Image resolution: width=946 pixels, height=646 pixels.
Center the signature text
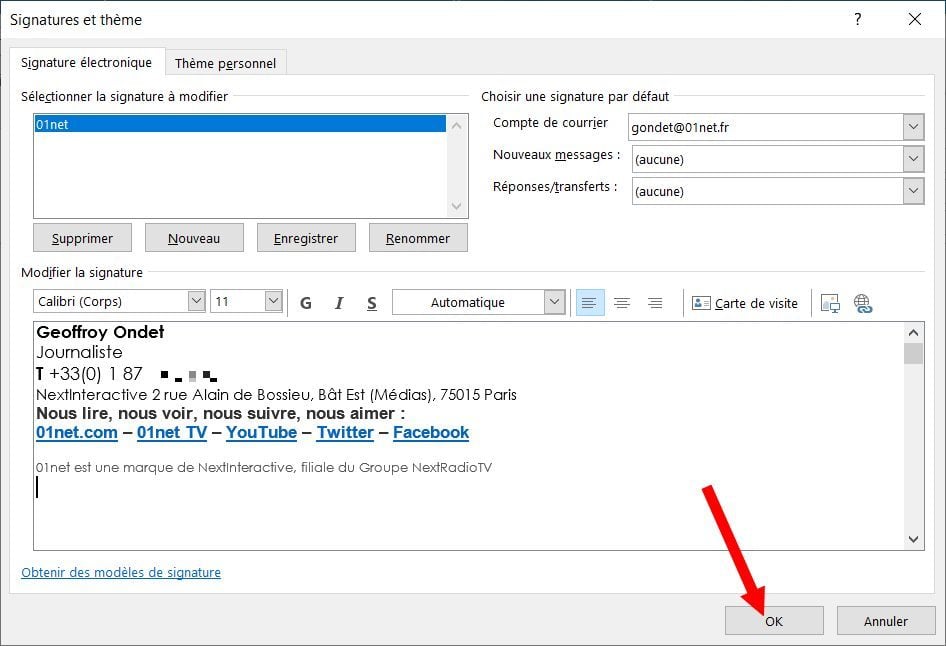click(x=622, y=303)
